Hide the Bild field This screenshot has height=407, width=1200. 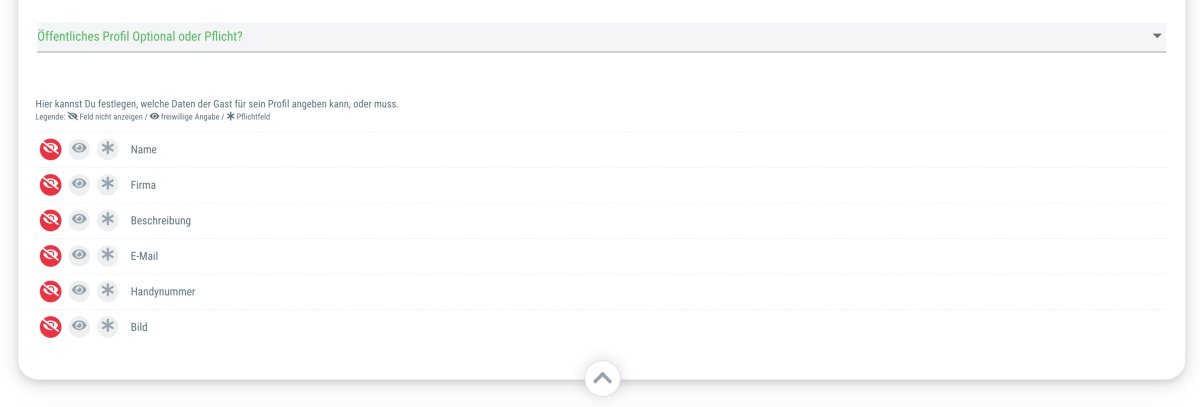pos(50,327)
